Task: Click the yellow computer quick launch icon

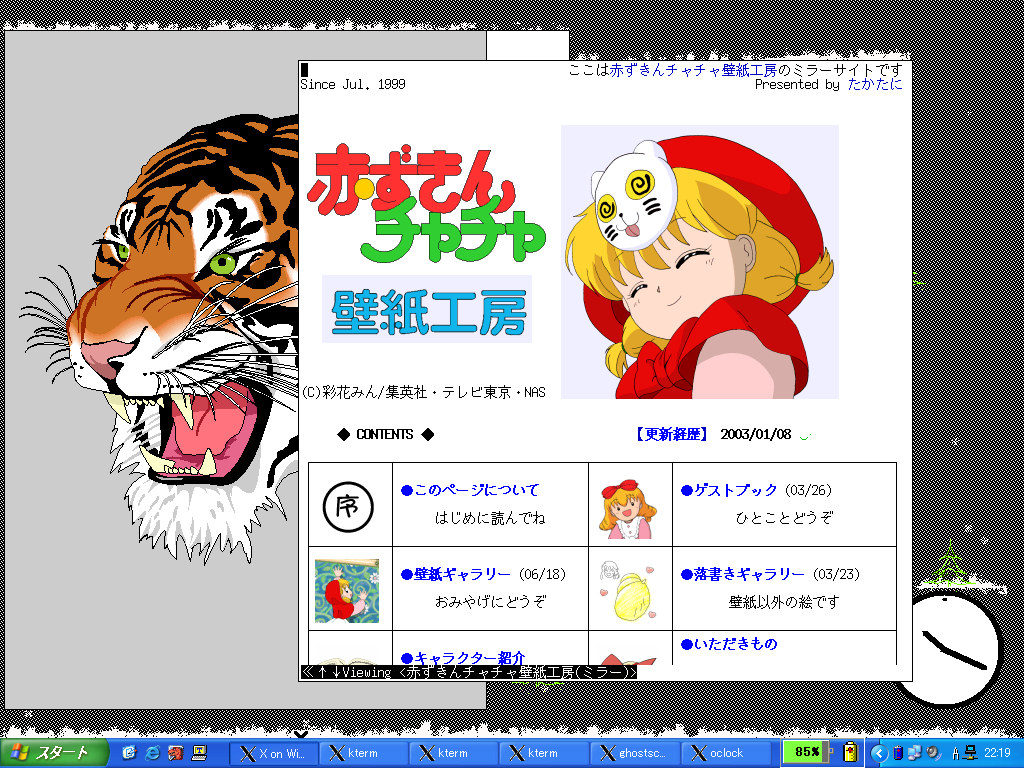Action: (x=199, y=753)
